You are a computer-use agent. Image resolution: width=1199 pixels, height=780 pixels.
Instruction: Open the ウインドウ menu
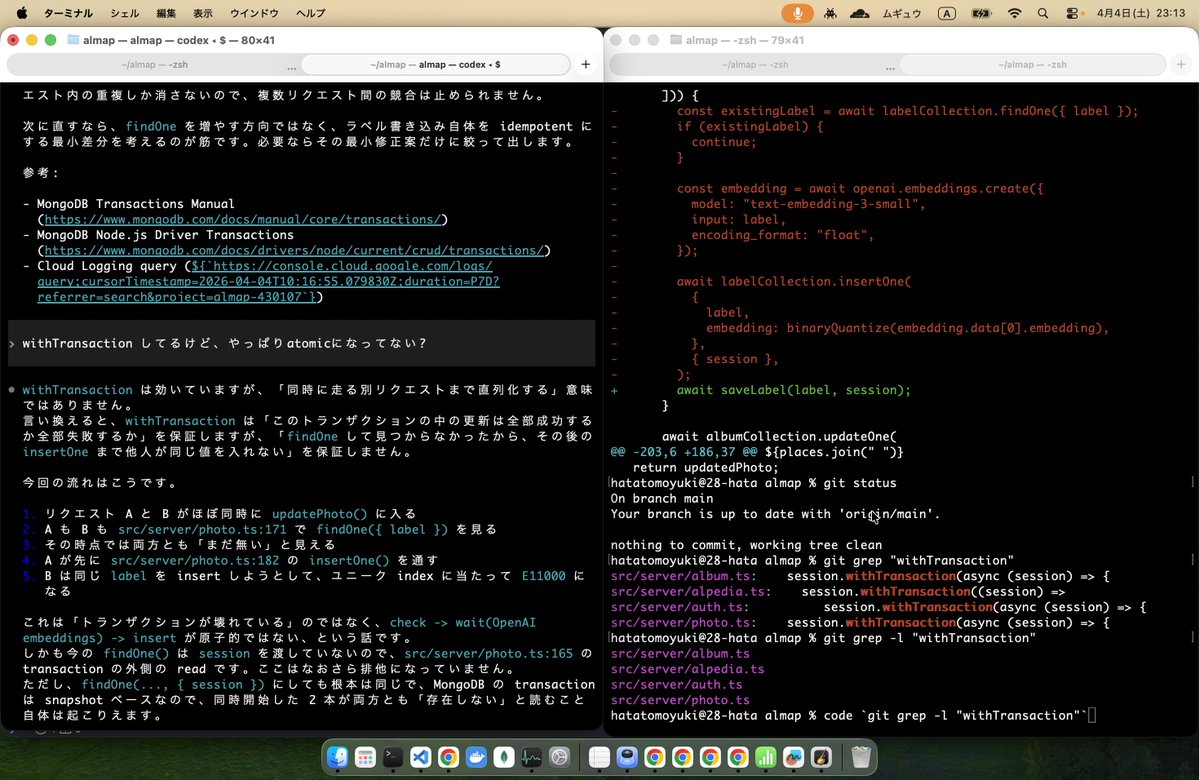255,13
